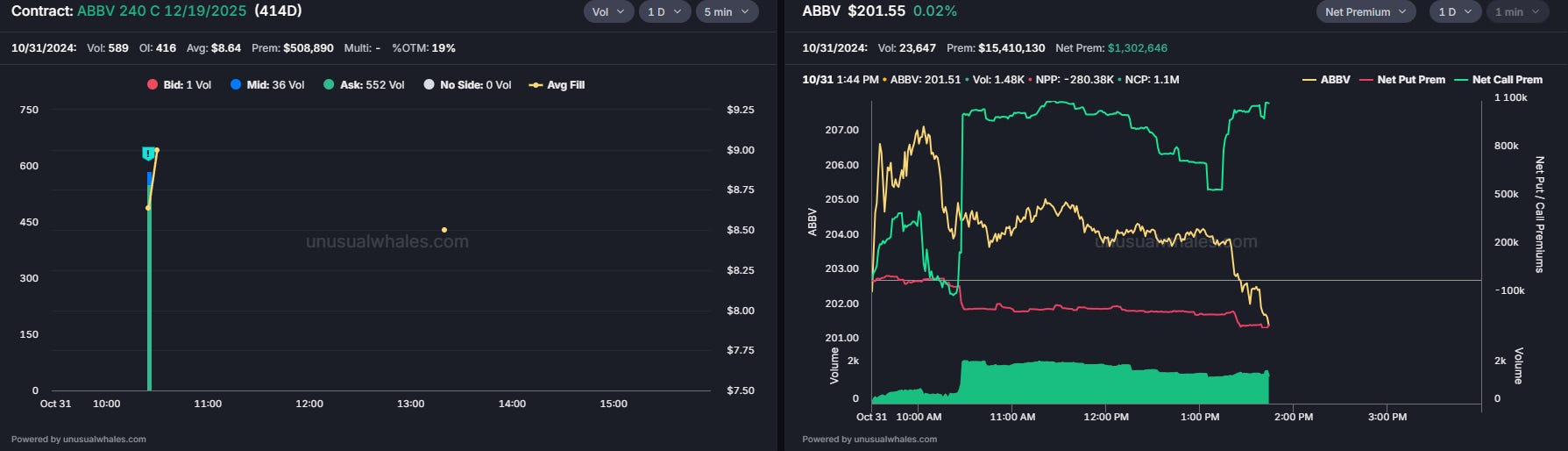1568x451 pixels.
Task: Toggle the ABBV price line legend
Action: [1326, 80]
